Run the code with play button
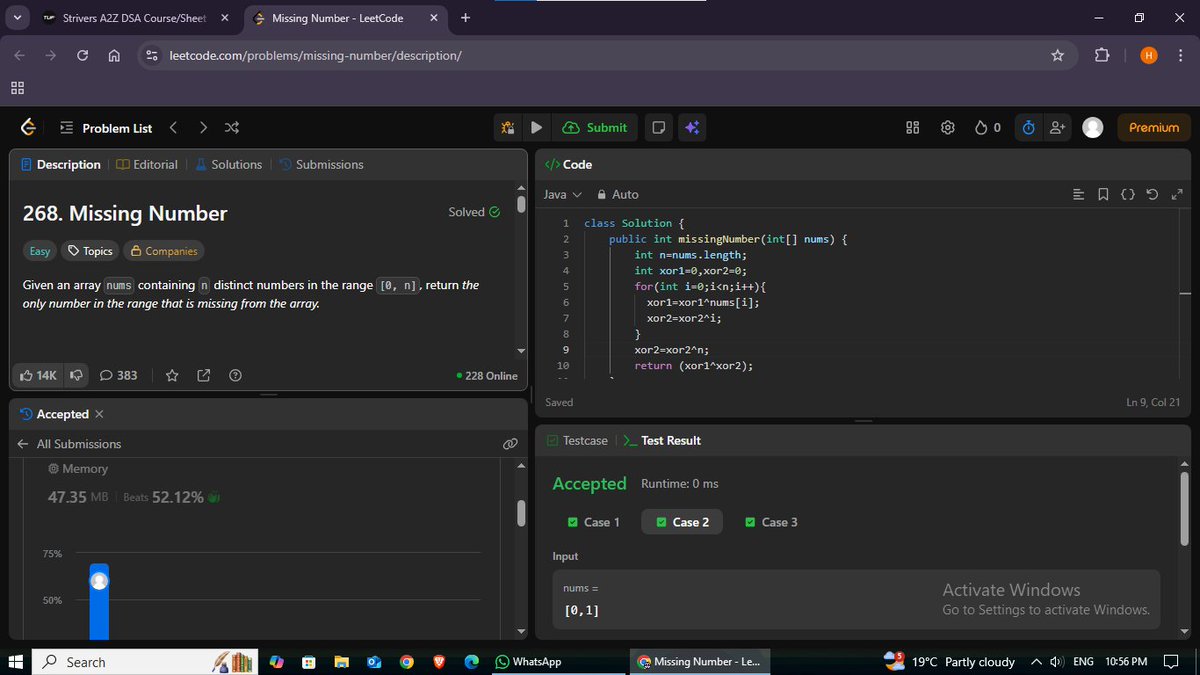This screenshot has height=675, width=1200. pos(536,127)
